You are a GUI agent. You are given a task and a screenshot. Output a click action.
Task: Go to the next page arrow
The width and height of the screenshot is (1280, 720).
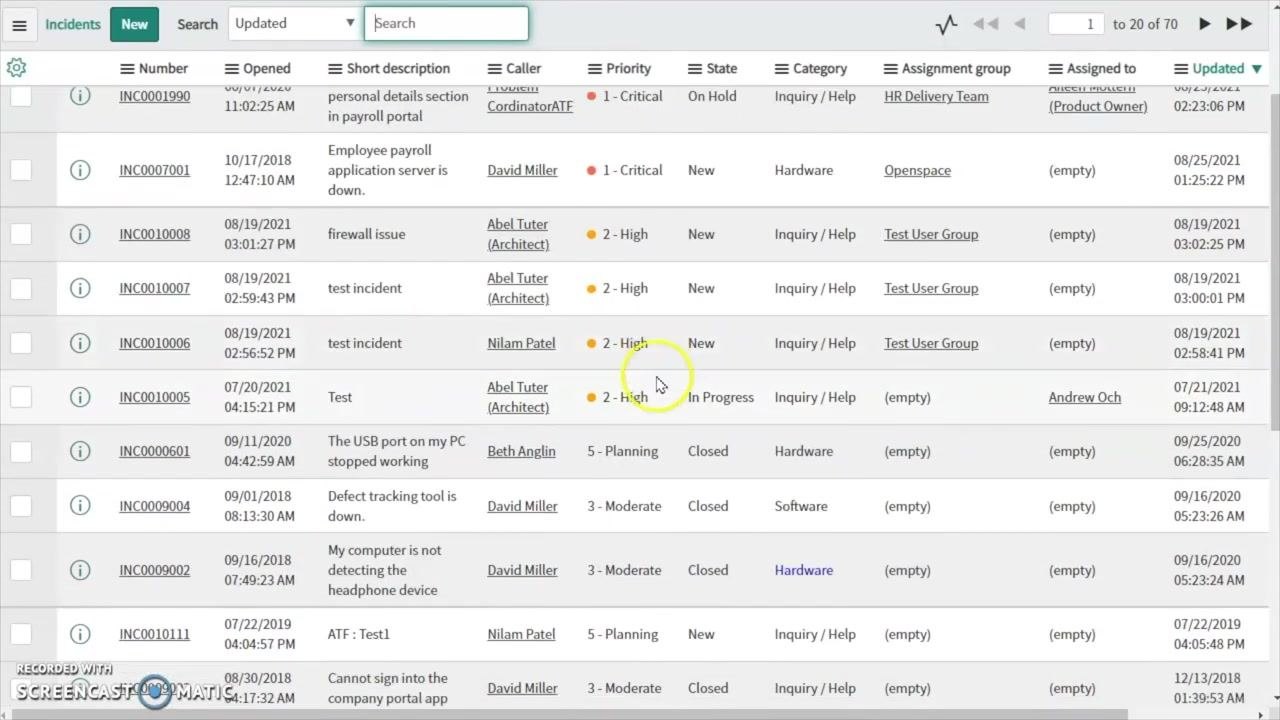[1204, 24]
